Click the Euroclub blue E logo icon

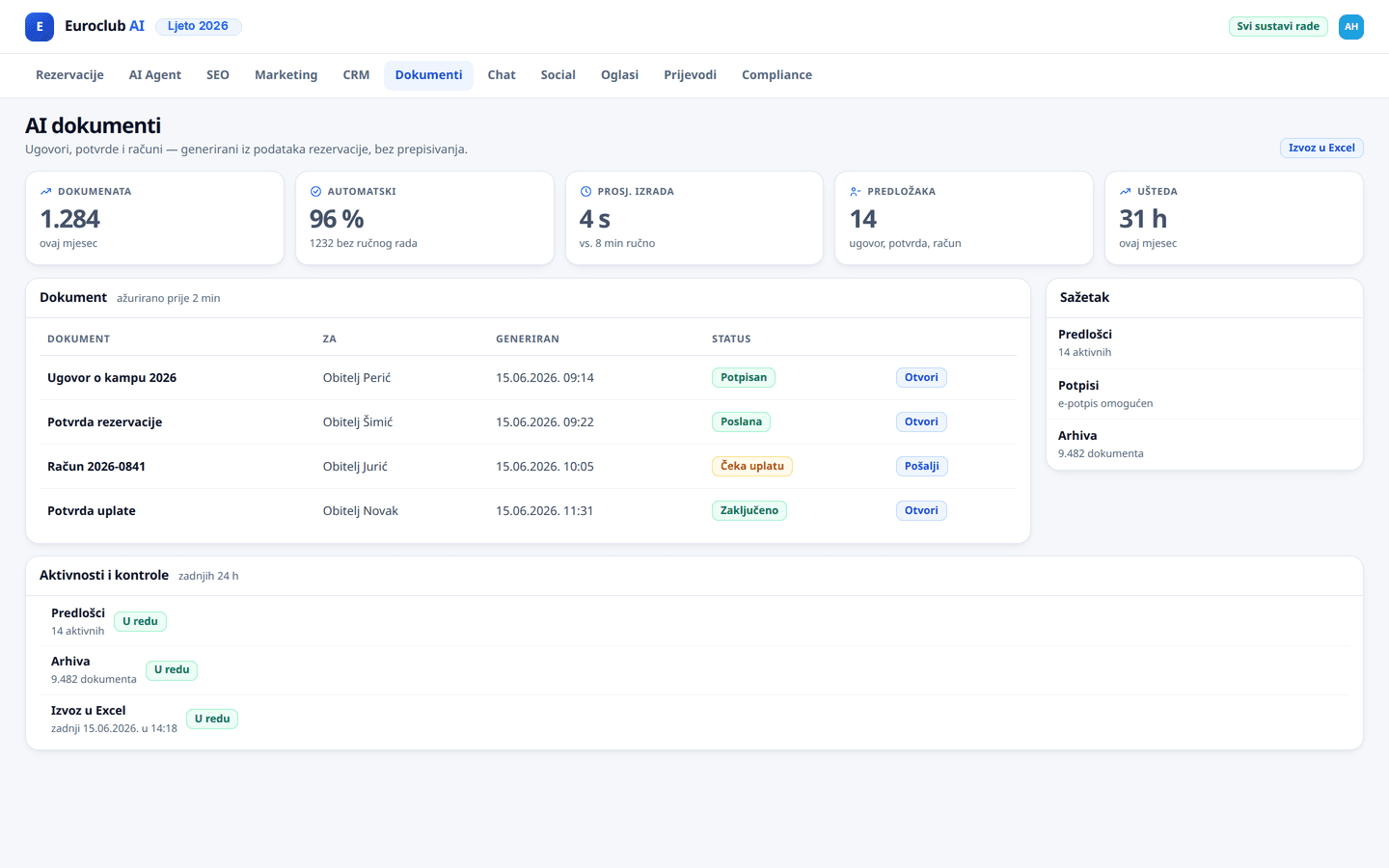pyautogui.click(x=40, y=27)
